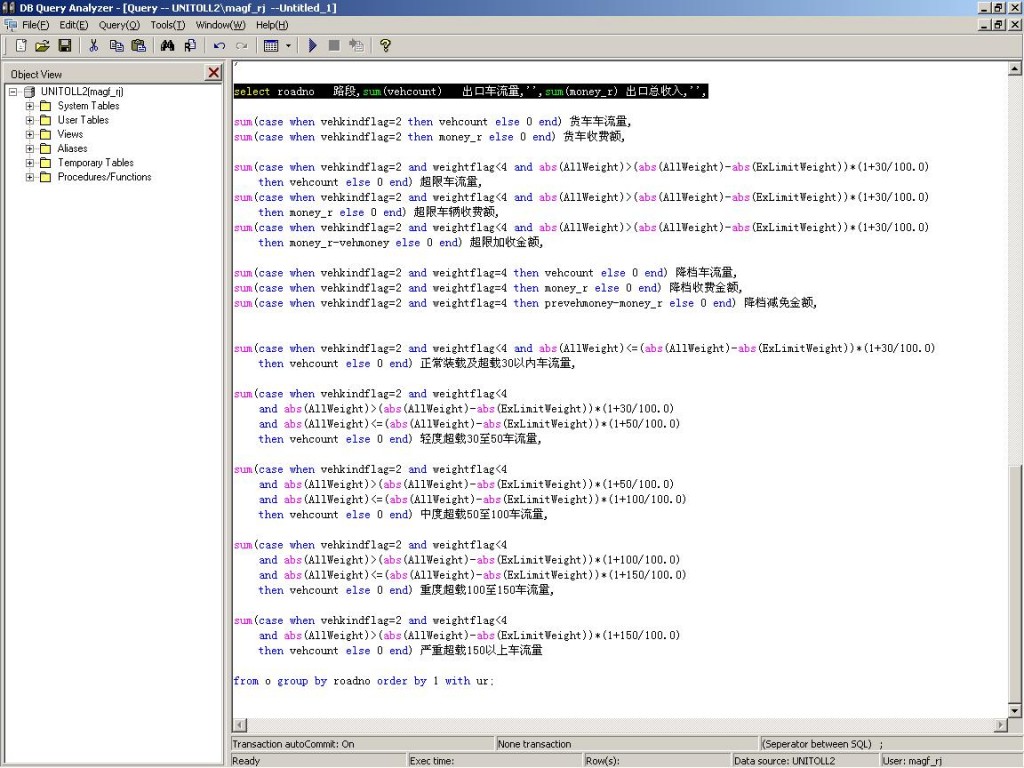This screenshot has width=1024, height=768.
Task: Expand the System Tables node
Action: click(30, 106)
